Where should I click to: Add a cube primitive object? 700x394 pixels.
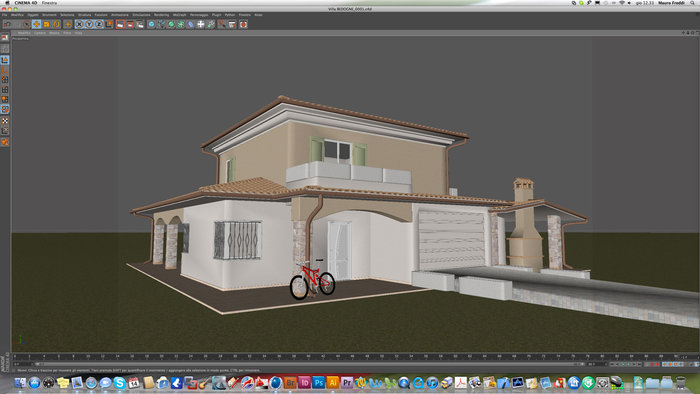pos(151,24)
